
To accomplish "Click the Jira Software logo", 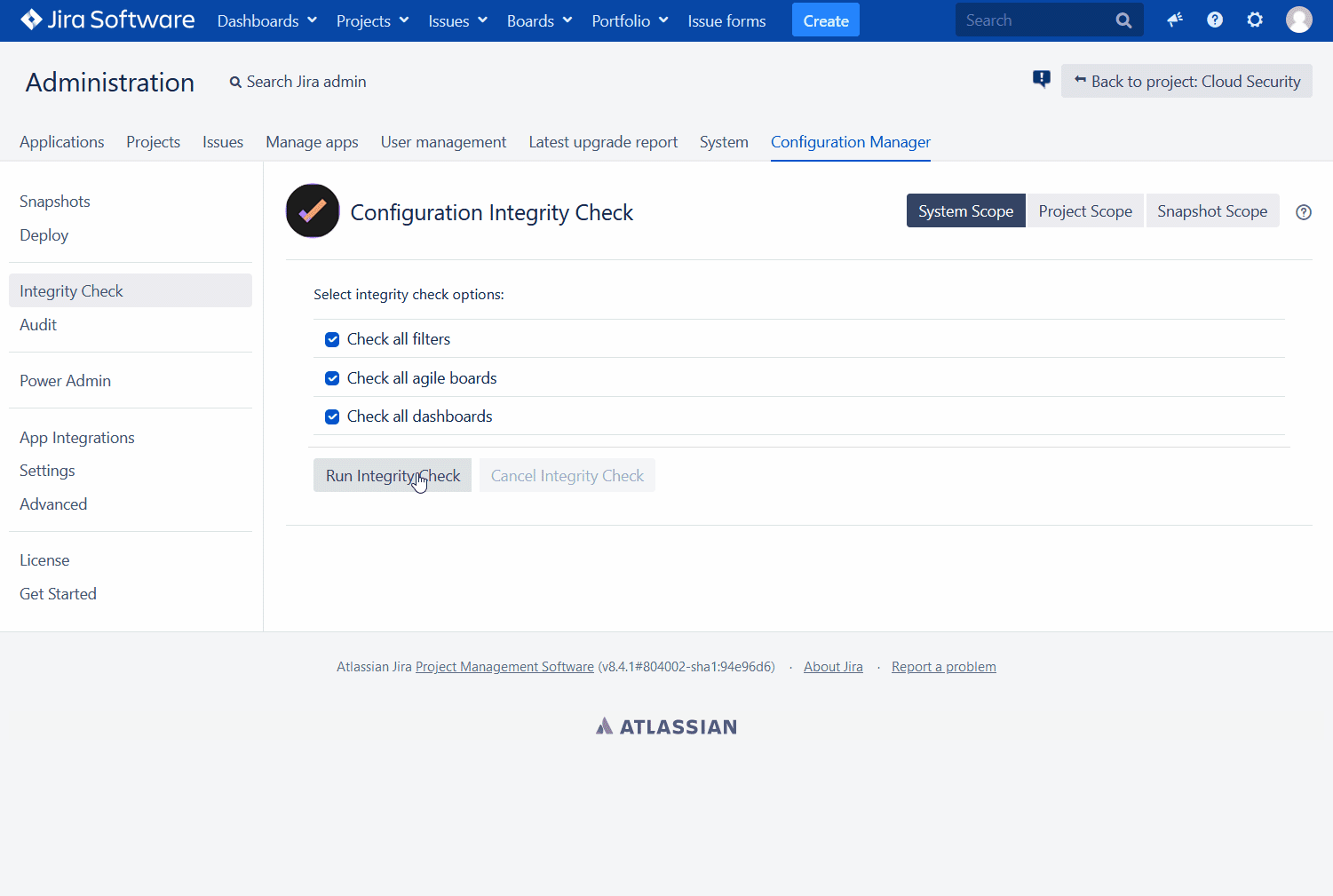I will pos(107,20).
